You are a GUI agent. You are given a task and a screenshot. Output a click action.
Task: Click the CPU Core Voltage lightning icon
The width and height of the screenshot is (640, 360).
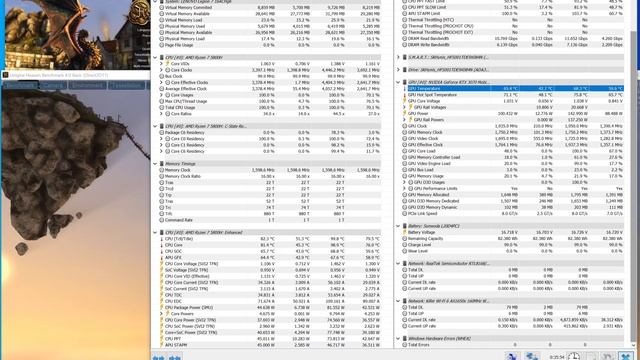click(x=162, y=264)
